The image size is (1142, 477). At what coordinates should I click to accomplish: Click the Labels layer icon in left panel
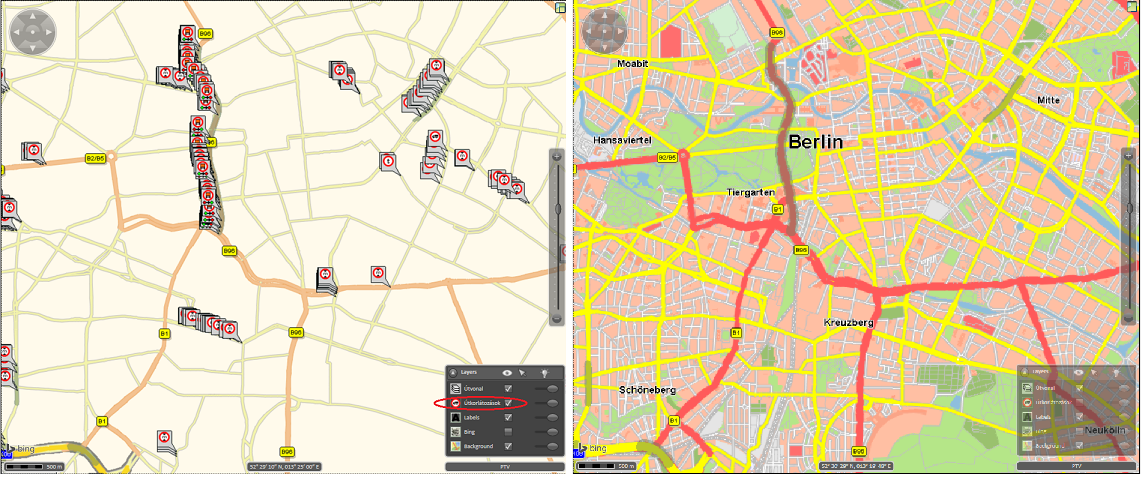[x=455, y=417]
